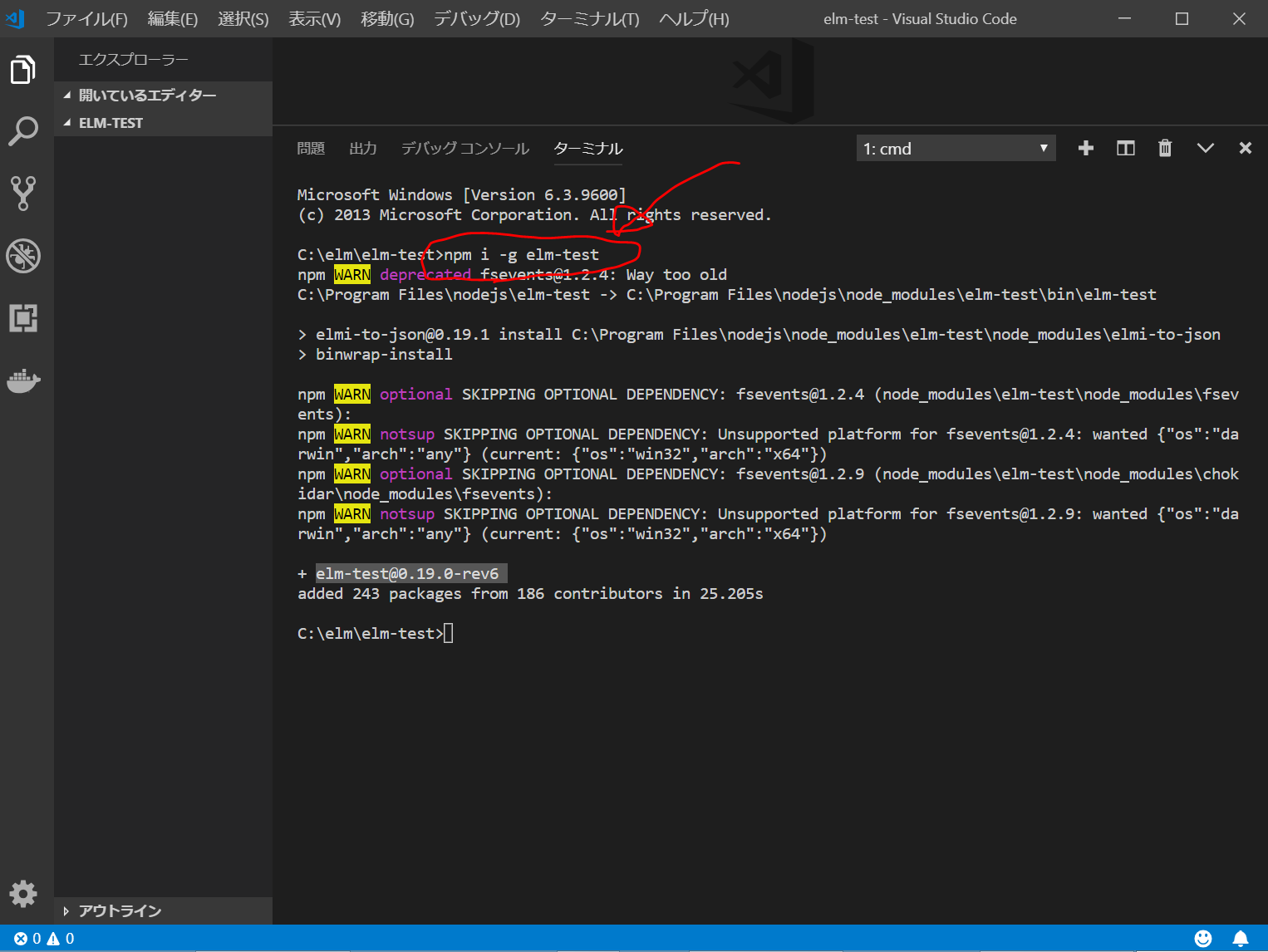Collapse the 開いているエディター section

click(163, 95)
